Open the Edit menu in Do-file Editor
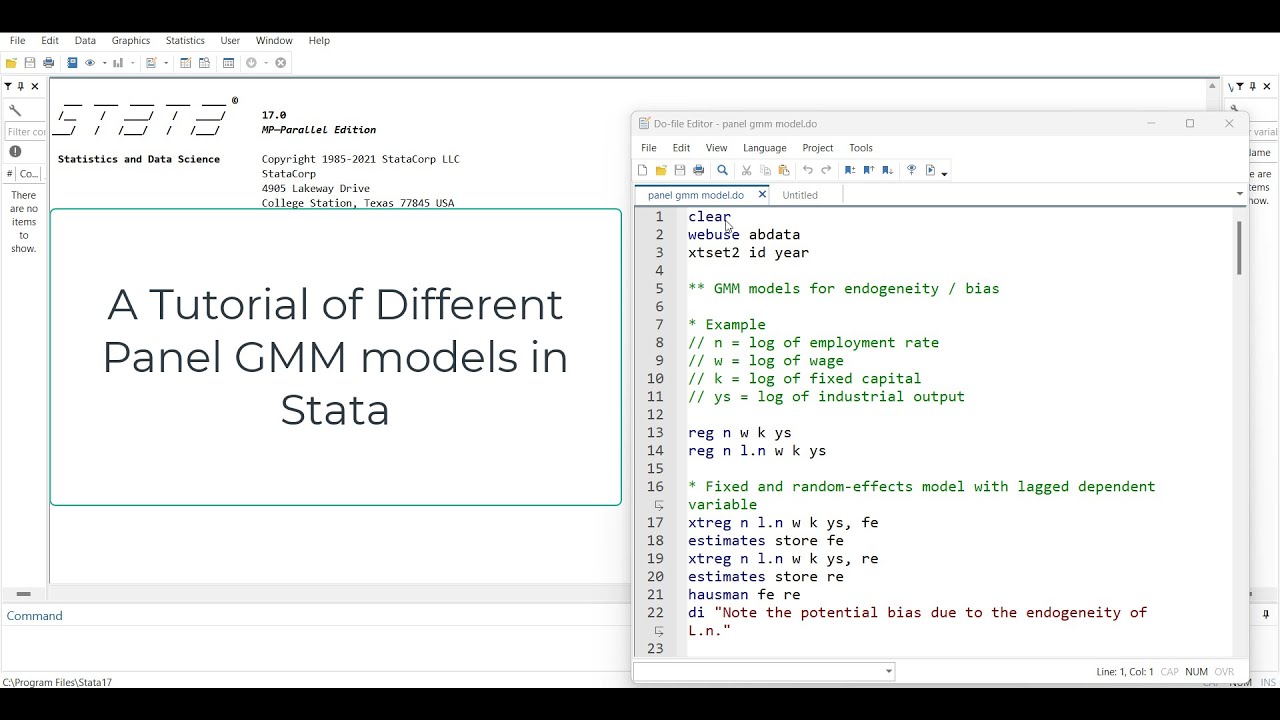This screenshot has height=720, width=1280. click(x=681, y=148)
